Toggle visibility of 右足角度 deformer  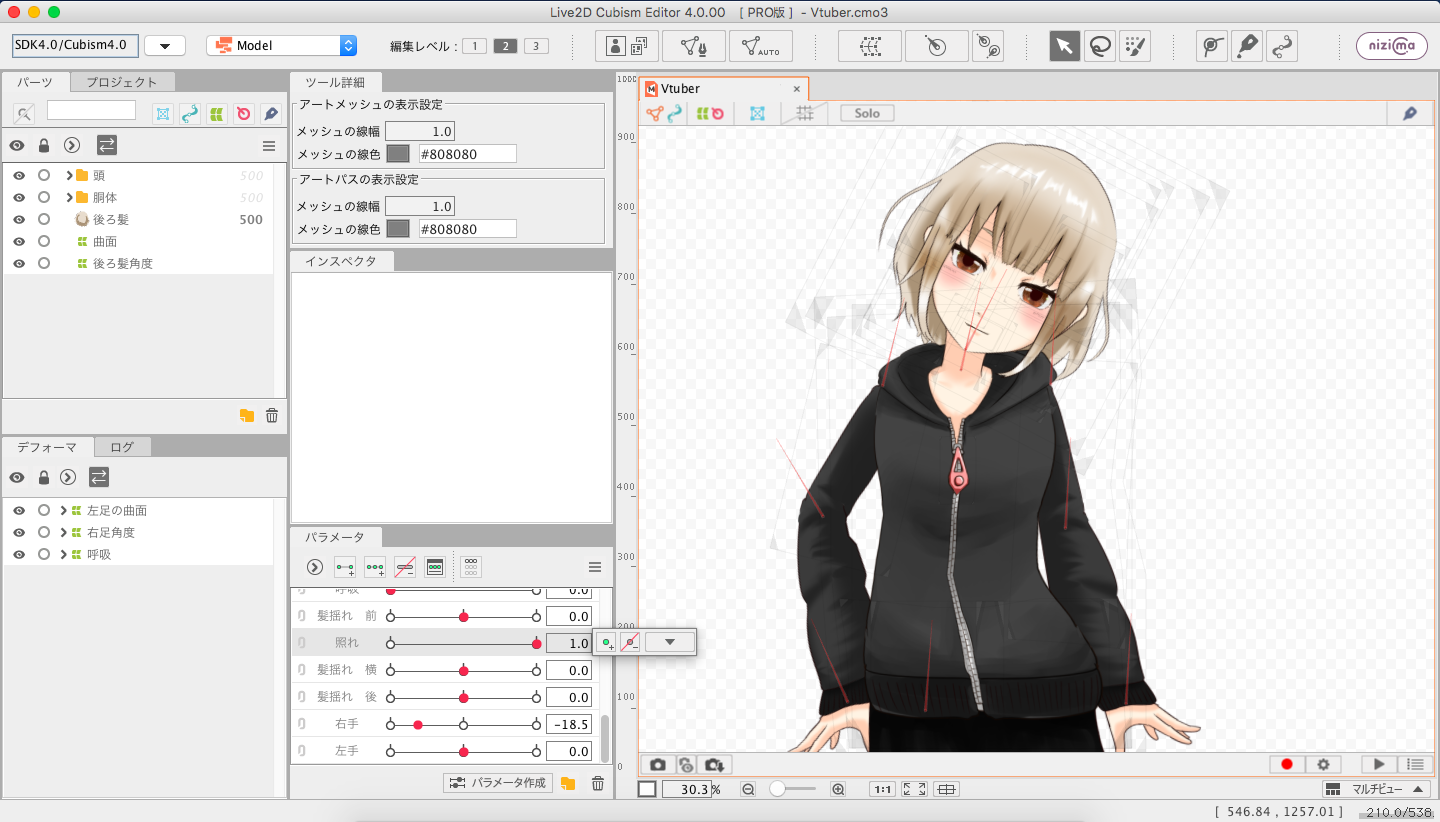tap(19, 532)
